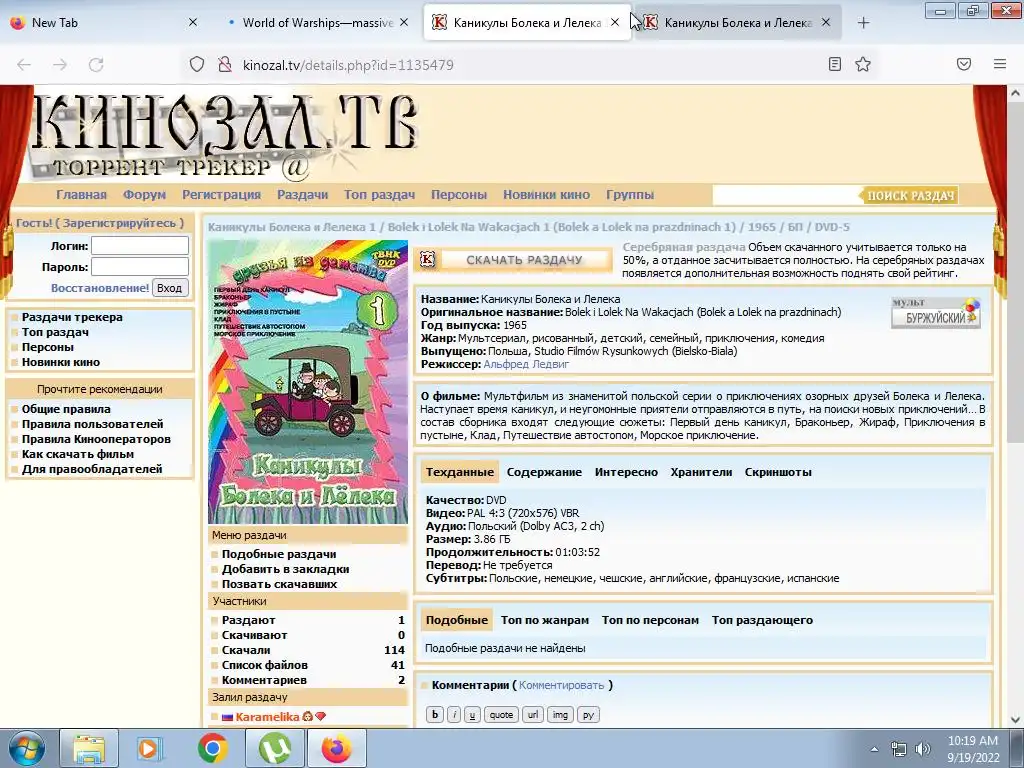The image size is (1024, 768).
Task: Insert url tag in comment editor
Action: [x=533, y=714]
